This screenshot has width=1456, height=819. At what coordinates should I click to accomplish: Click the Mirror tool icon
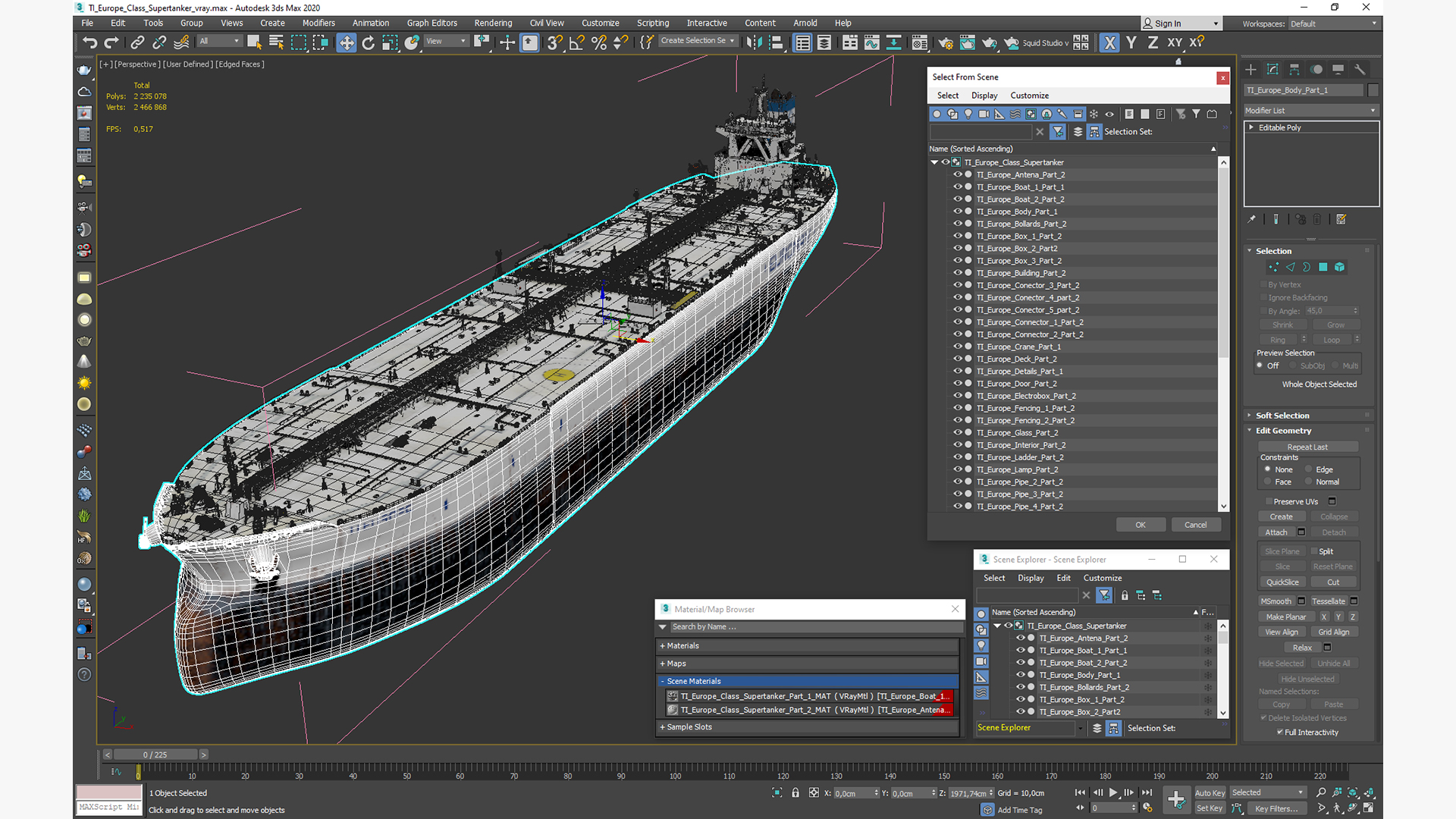753,42
